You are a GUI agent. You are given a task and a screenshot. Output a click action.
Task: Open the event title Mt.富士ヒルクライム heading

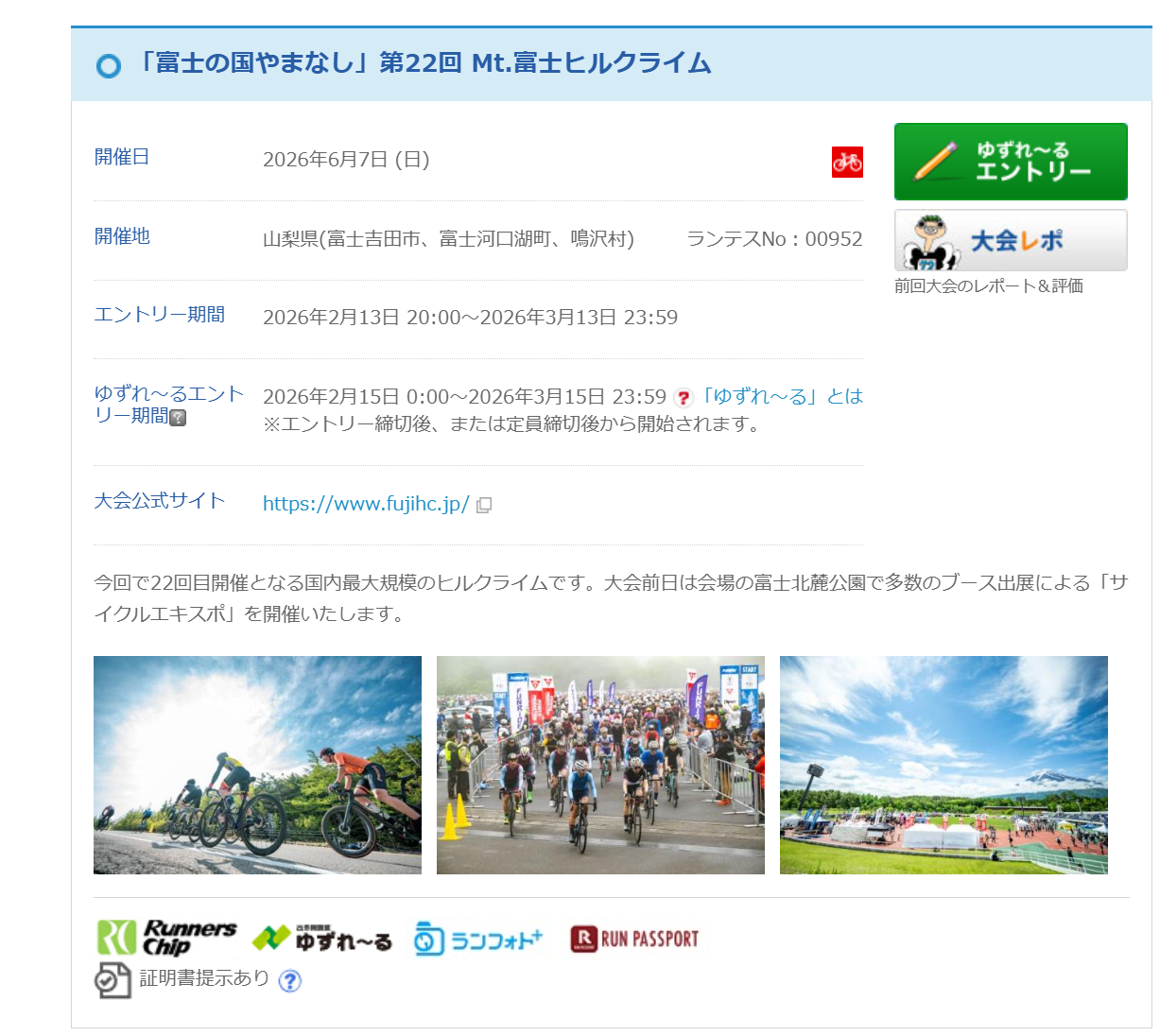pyautogui.click(x=423, y=63)
